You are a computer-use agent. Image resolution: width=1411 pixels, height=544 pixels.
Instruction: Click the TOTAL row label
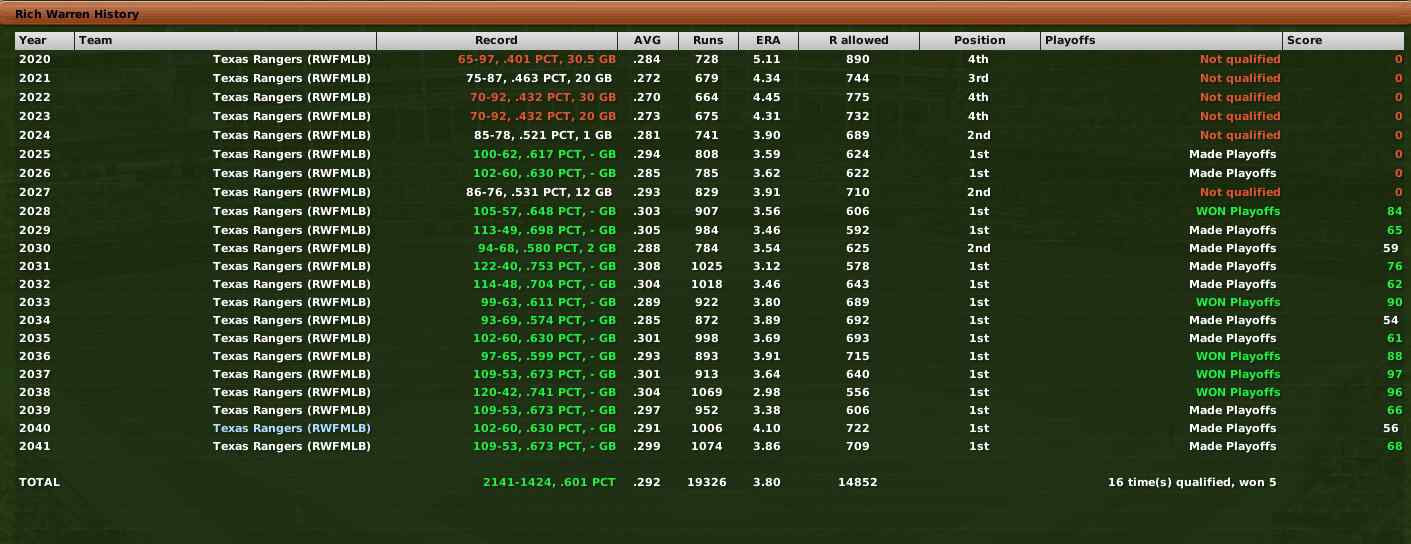(x=39, y=482)
